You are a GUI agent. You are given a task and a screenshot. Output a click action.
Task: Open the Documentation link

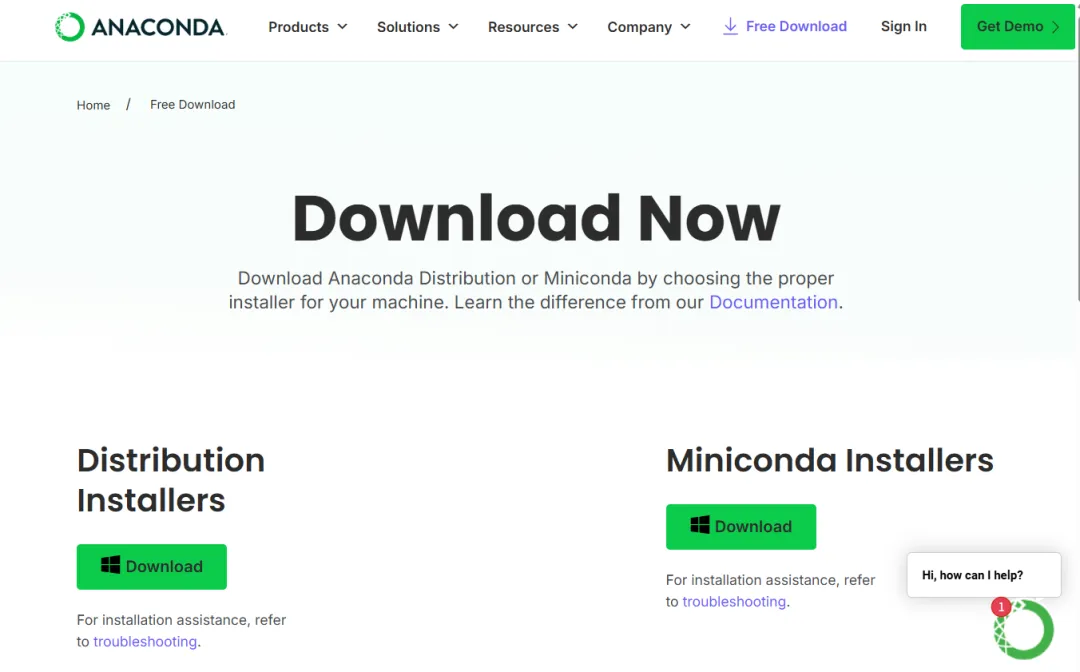point(773,302)
